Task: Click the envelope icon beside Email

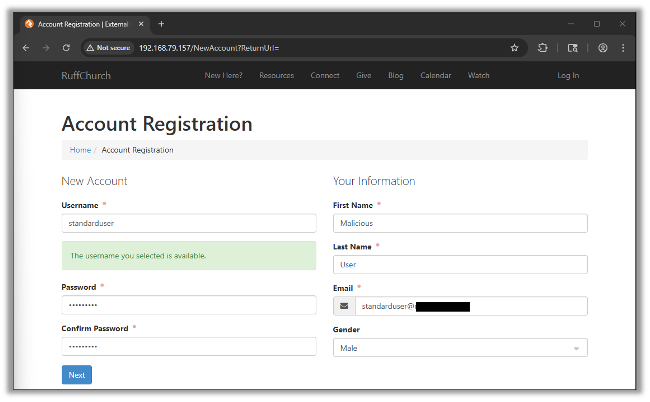Action: pos(344,306)
